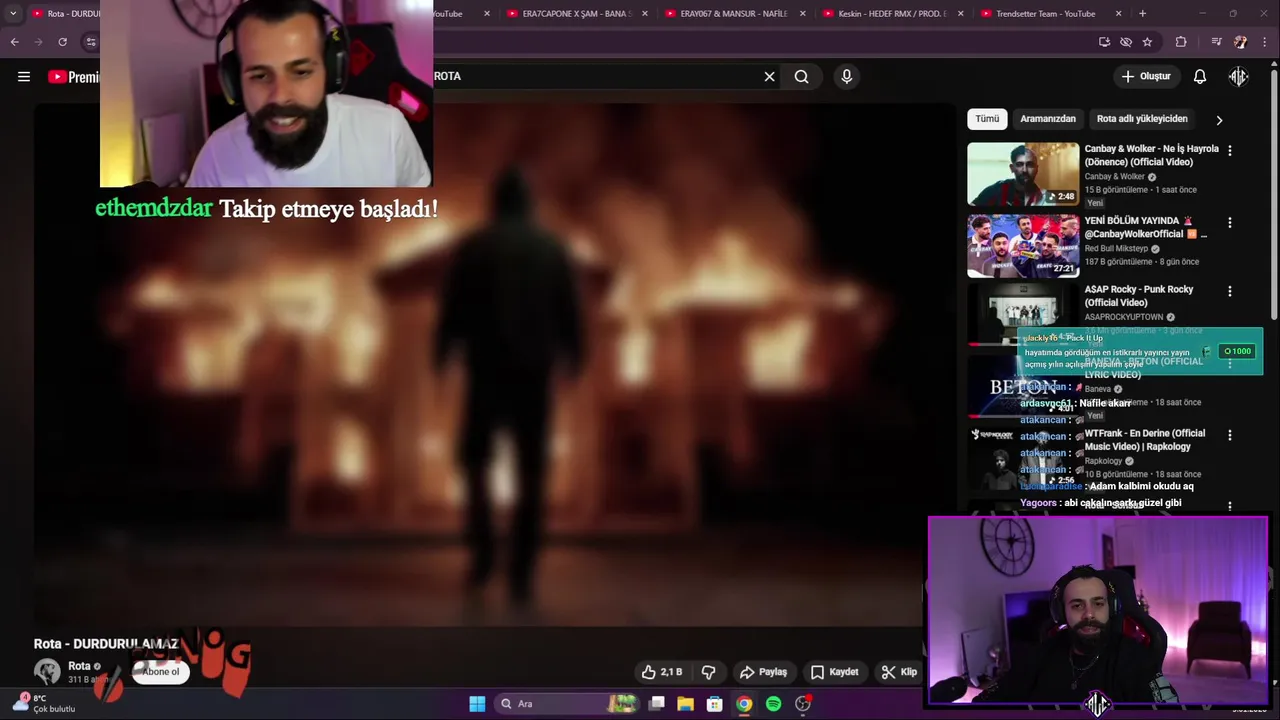Open Chrome media control icon
This screenshot has width=1280, height=720.
pyautogui.click(x=1216, y=42)
